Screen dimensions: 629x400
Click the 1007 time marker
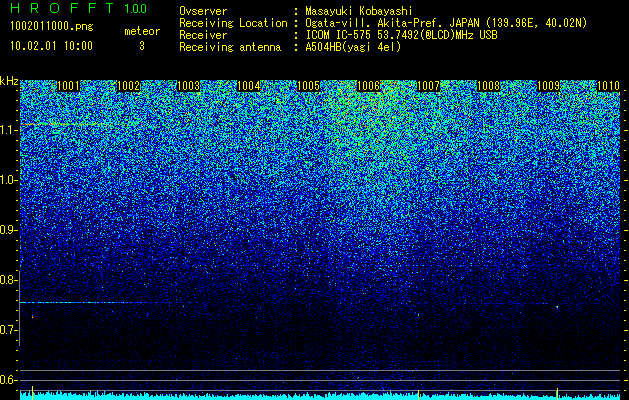[x=428, y=86]
